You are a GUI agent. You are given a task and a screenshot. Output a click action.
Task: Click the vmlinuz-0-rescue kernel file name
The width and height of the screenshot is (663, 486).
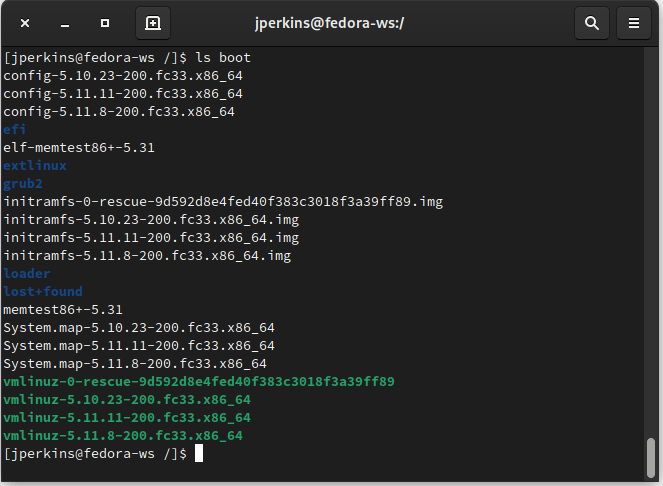[x=199, y=382]
